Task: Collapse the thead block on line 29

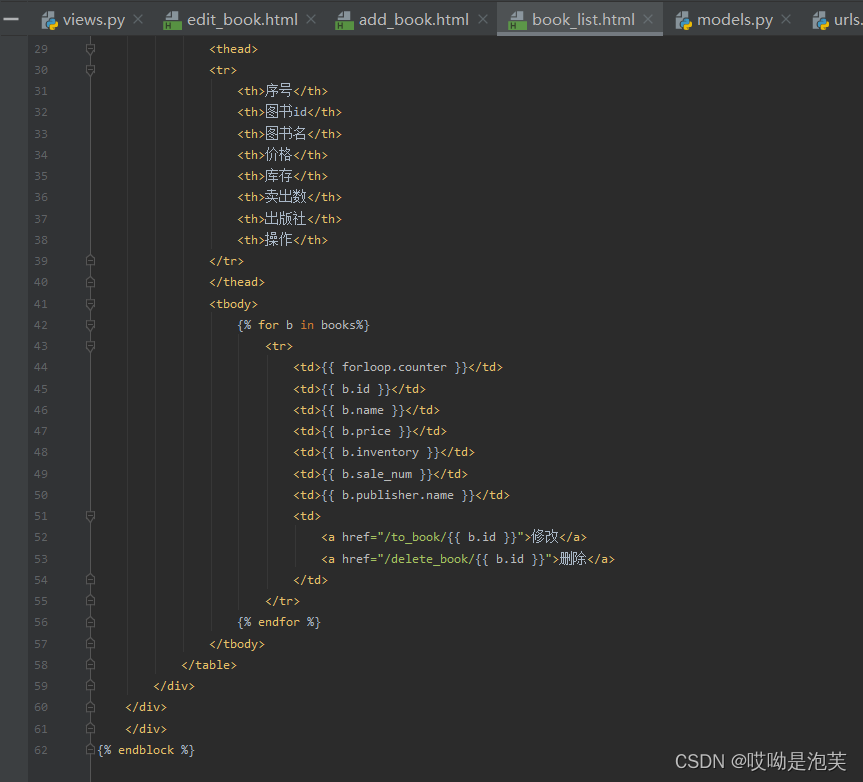Action: coord(90,49)
